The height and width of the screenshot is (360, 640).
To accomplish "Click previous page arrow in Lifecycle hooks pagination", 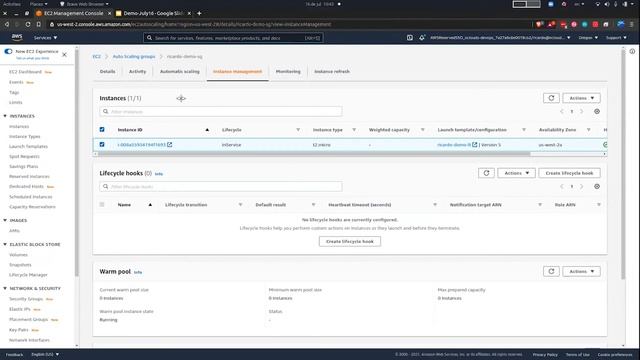I will click(562, 187).
